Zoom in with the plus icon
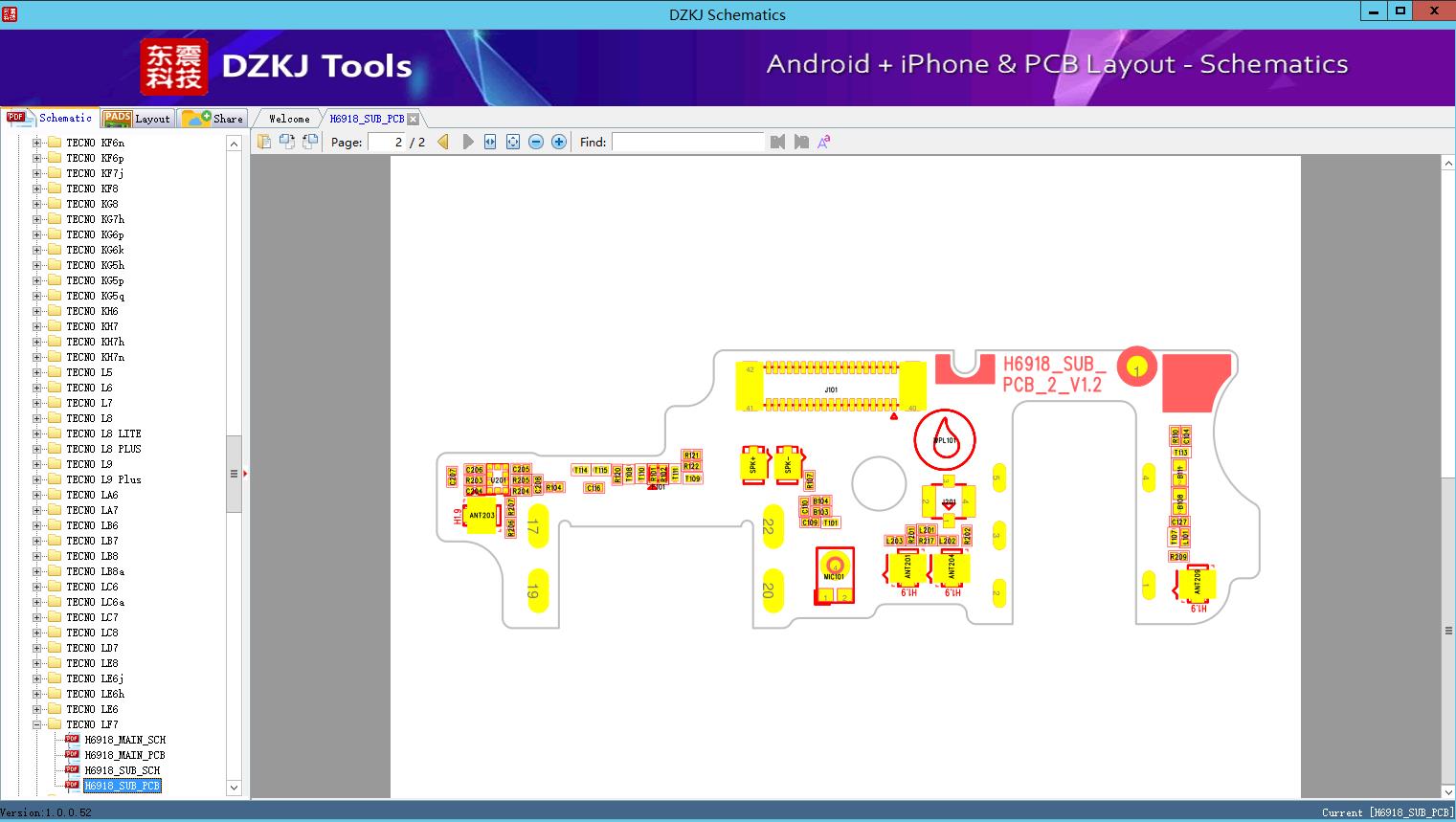 point(559,142)
